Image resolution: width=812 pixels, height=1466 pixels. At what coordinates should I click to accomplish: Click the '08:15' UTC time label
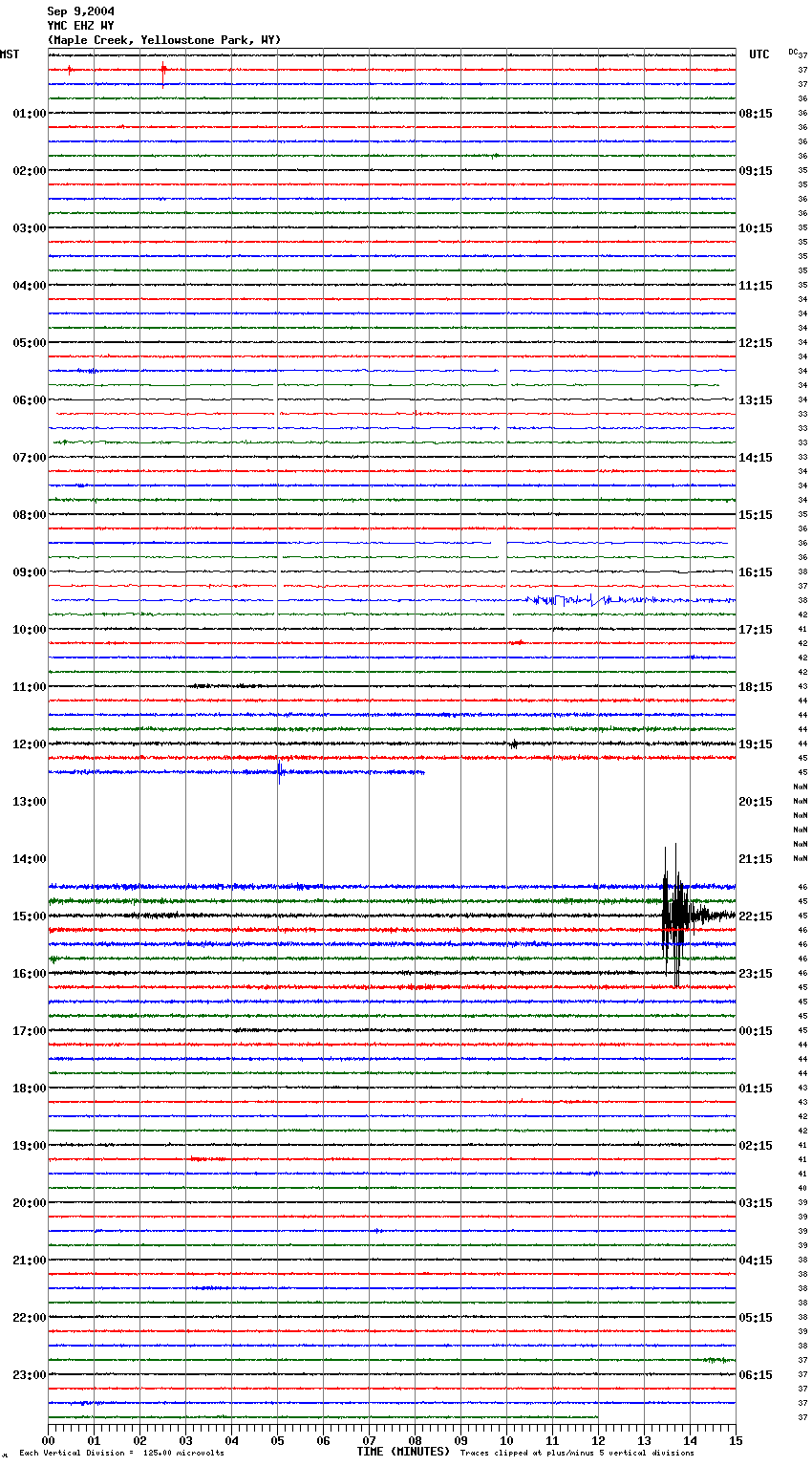(x=756, y=114)
